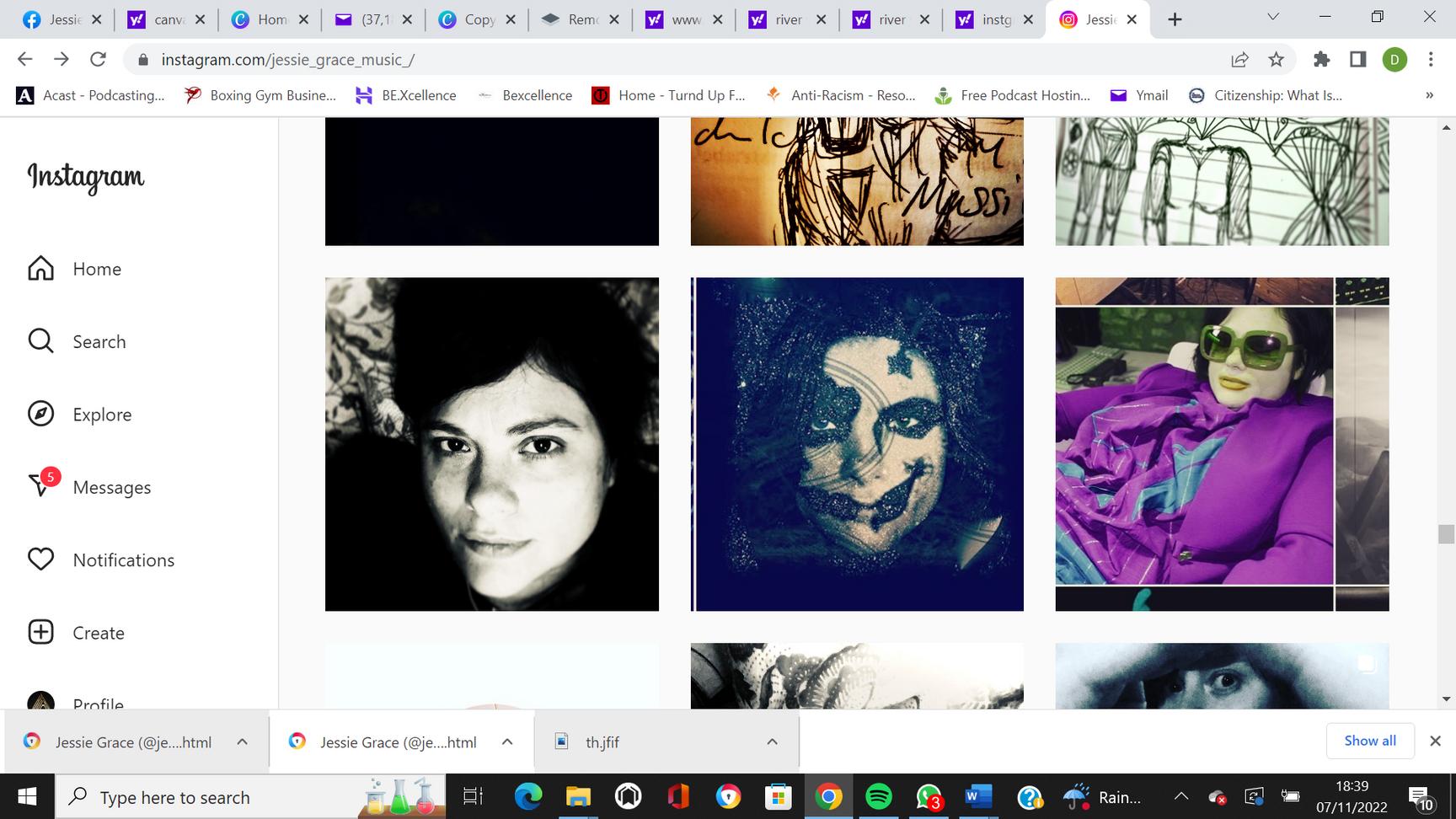1456x819 pixels.
Task: Bookmark this page with the star
Action: click(x=1276, y=59)
